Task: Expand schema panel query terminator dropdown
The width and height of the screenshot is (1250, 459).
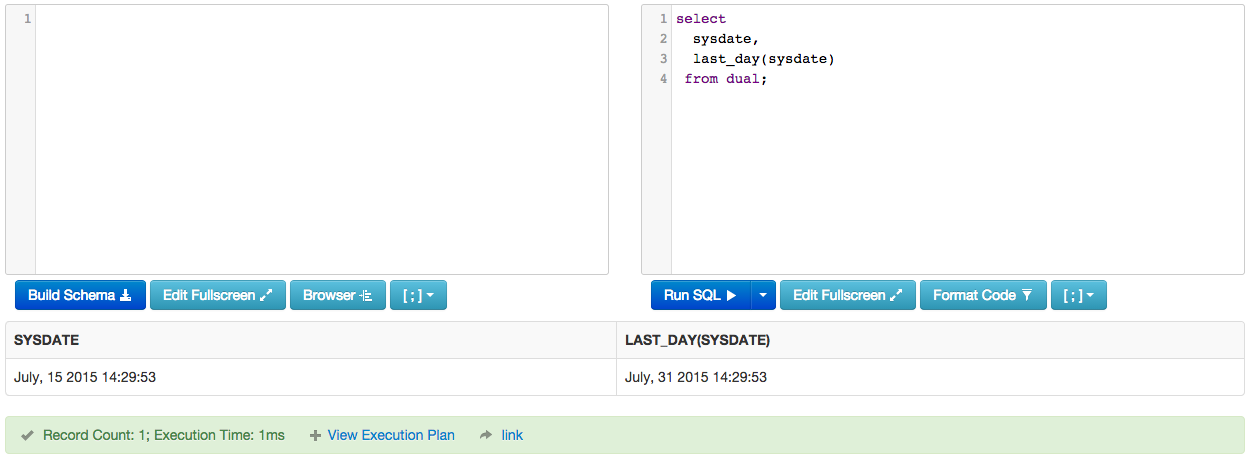Action: 418,295
